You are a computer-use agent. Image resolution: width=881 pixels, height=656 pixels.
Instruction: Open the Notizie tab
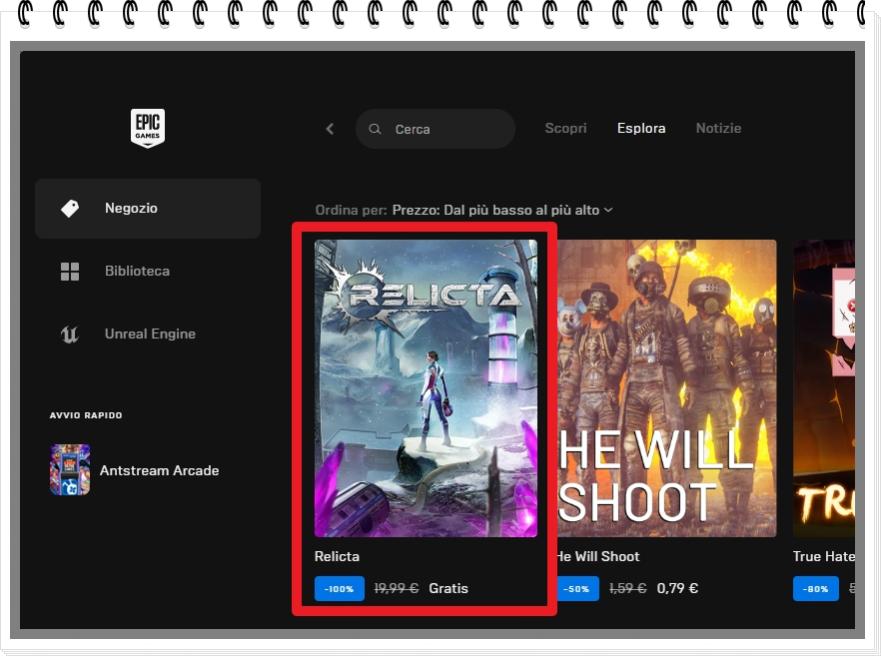[718, 128]
